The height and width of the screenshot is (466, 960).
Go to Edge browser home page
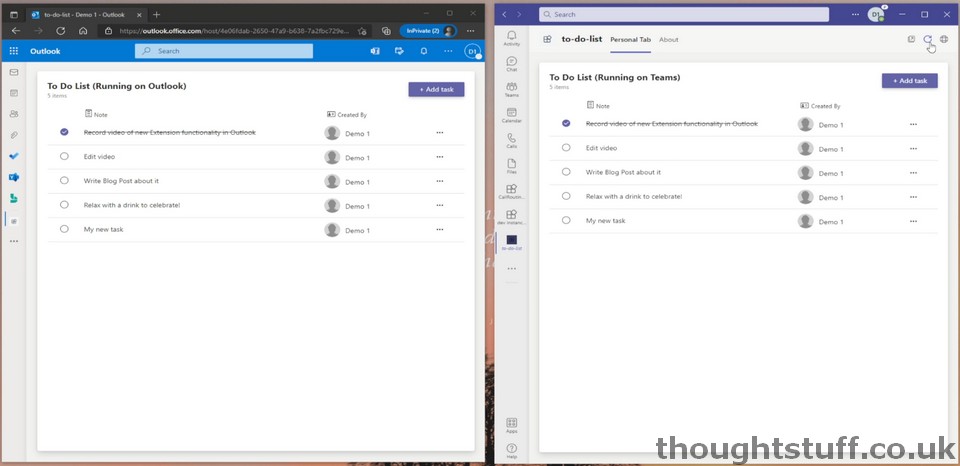click(x=83, y=31)
